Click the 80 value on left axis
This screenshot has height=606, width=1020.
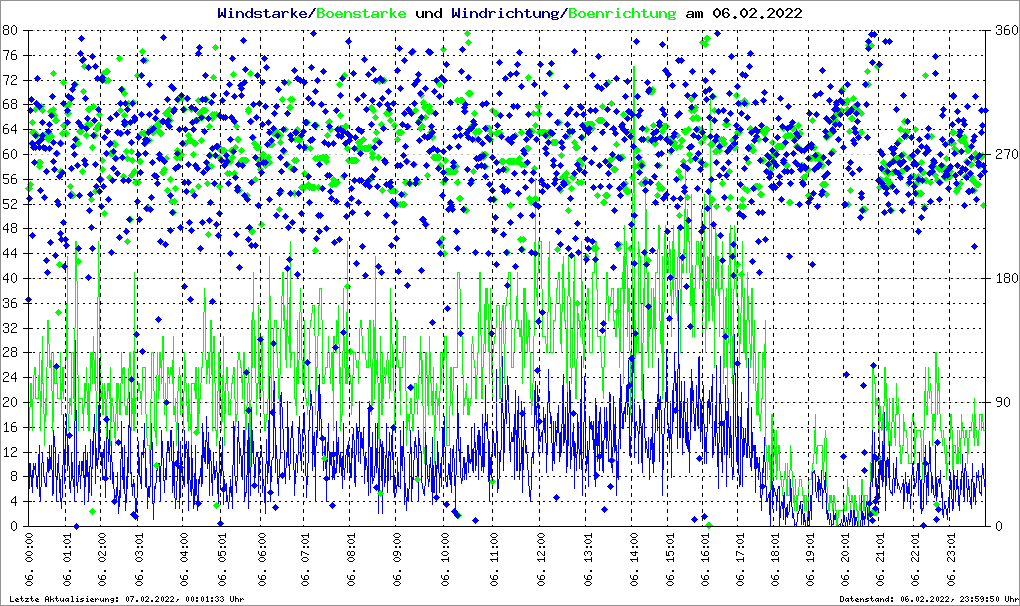tap(12, 30)
